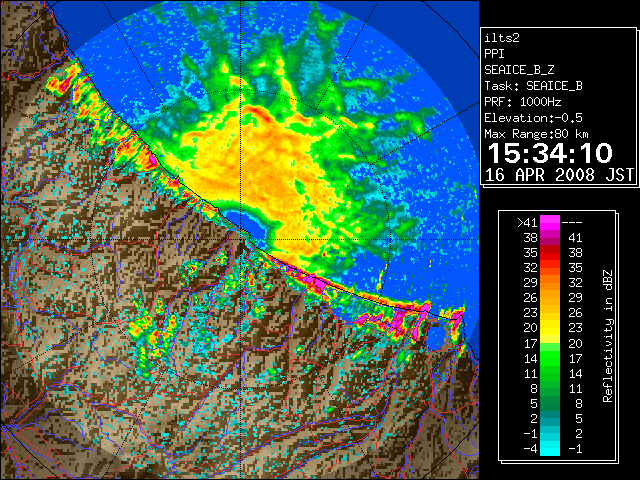Click the 'PRF: 1000Hz' line
The image size is (640, 480).
point(522,102)
